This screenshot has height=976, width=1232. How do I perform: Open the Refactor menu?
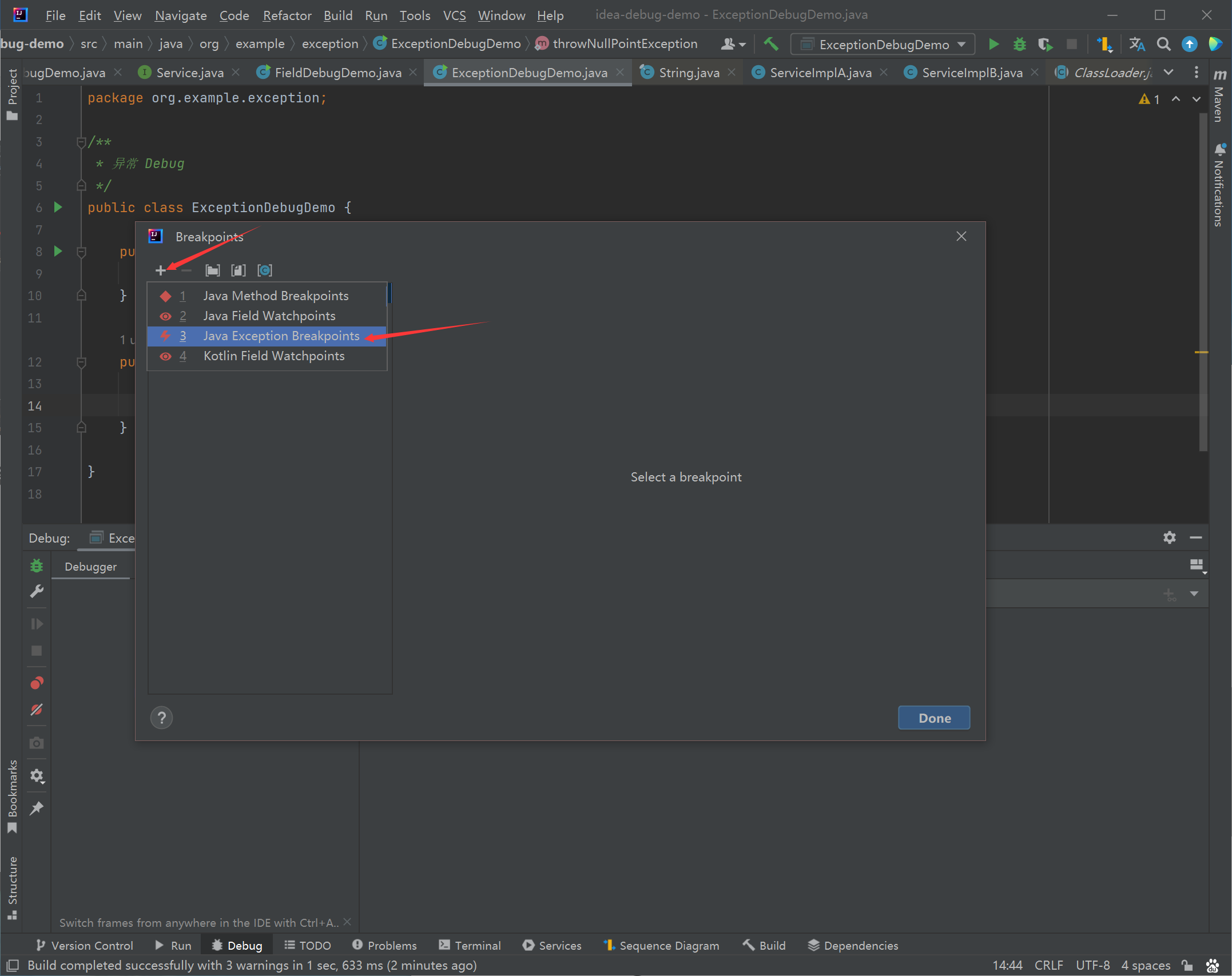click(287, 15)
